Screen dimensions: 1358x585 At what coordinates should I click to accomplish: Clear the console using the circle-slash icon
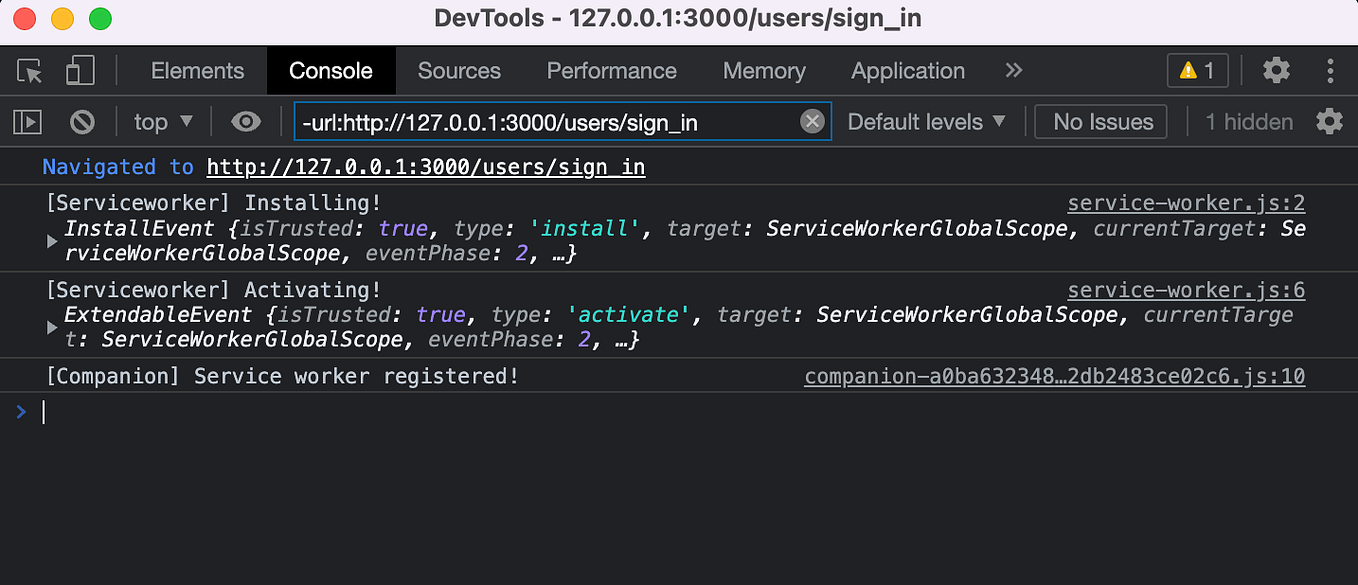point(82,121)
